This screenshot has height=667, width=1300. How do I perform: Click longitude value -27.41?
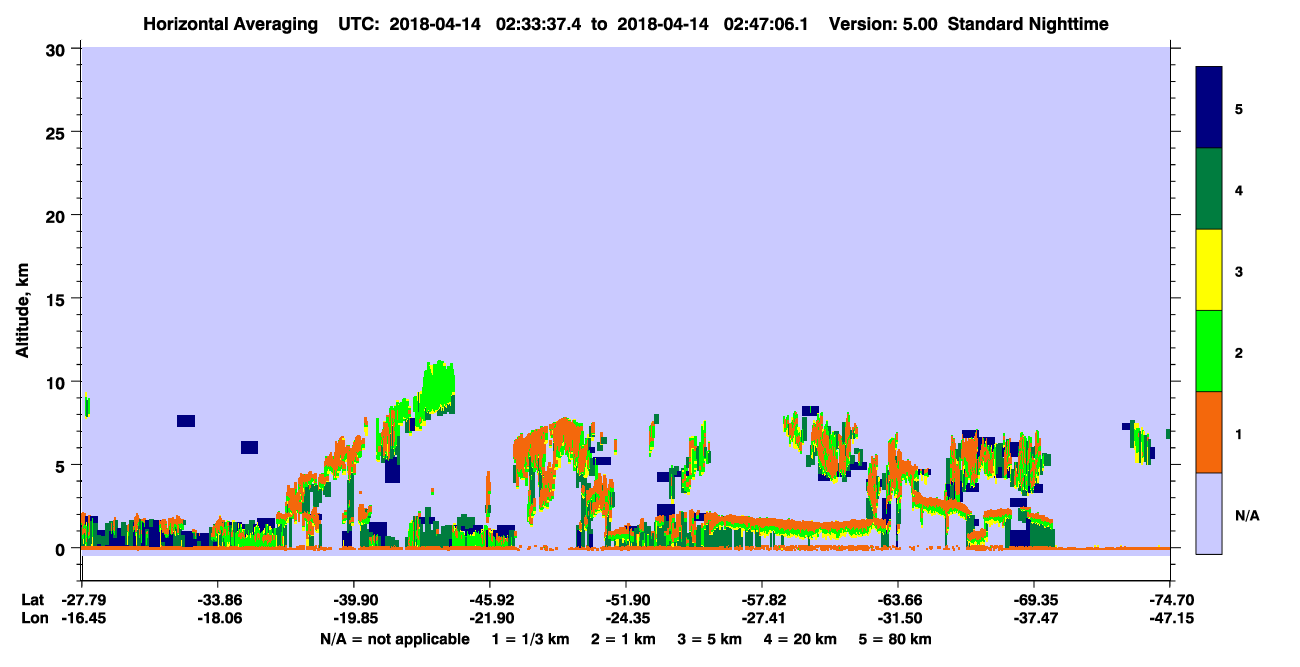(762, 619)
